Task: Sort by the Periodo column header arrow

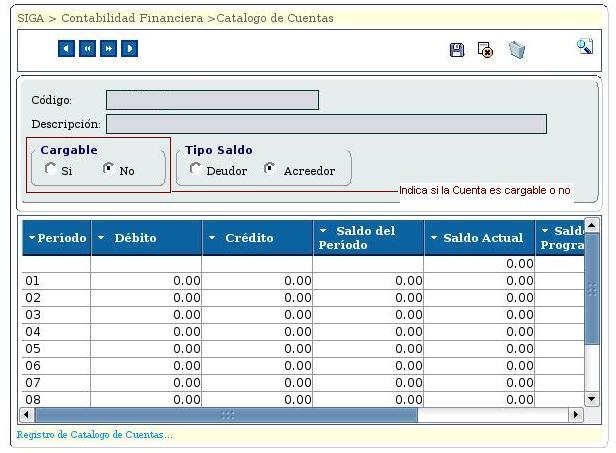Action: coord(31,238)
